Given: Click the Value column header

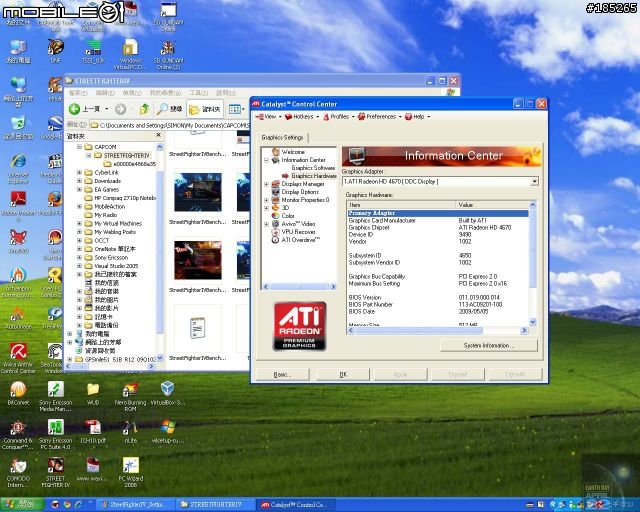Looking at the screenshot, I should (492, 205).
